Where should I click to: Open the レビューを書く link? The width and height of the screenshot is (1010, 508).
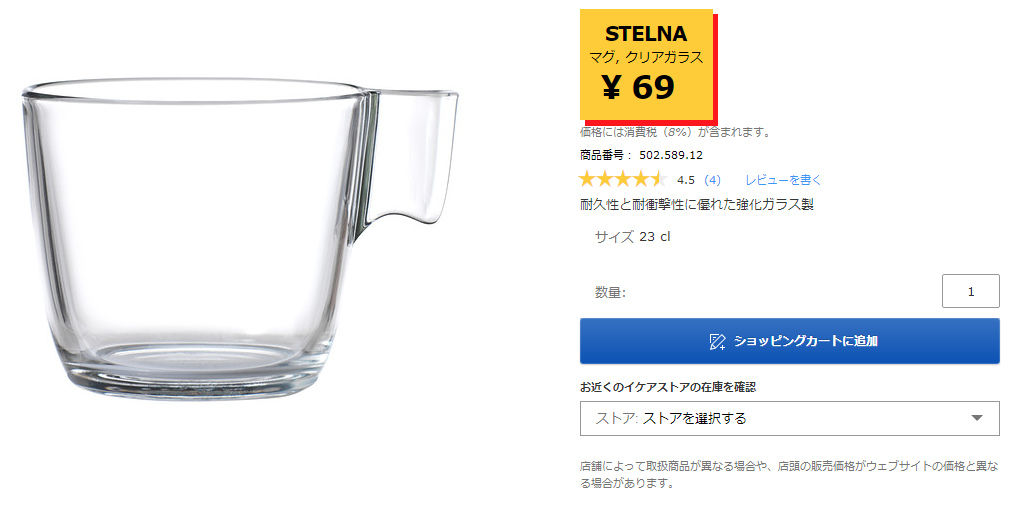coord(783,180)
